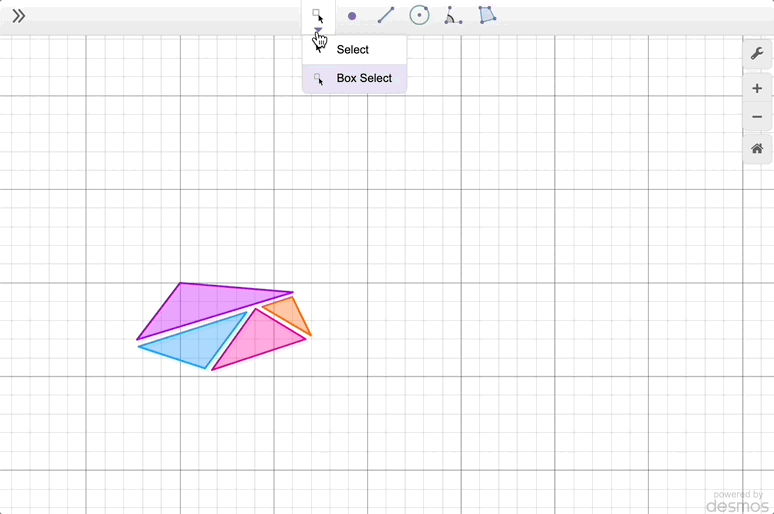The height and width of the screenshot is (514, 774).
Task: Collapse the dropdown using the small triangle arrow
Action: (318, 31)
